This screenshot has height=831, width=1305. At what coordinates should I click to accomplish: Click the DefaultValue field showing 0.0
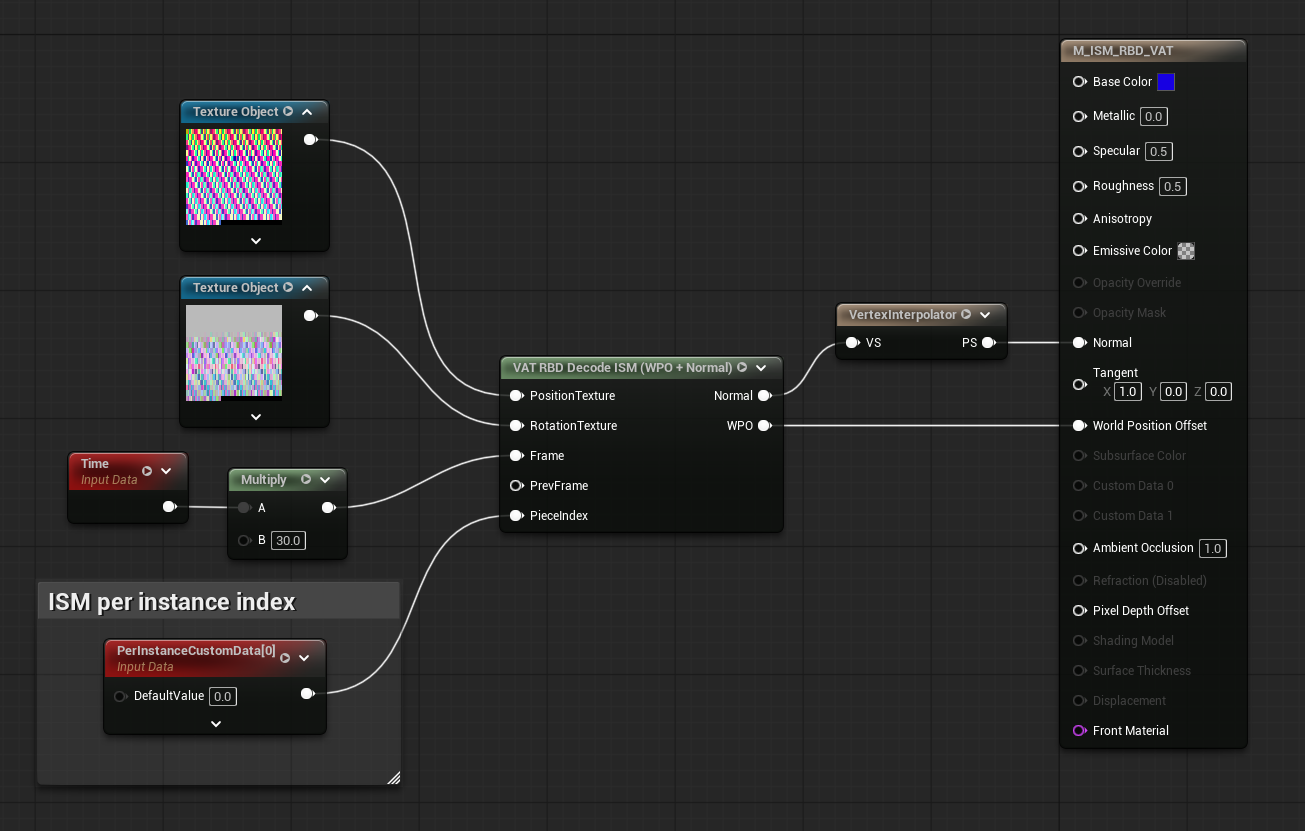coord(222,696)
